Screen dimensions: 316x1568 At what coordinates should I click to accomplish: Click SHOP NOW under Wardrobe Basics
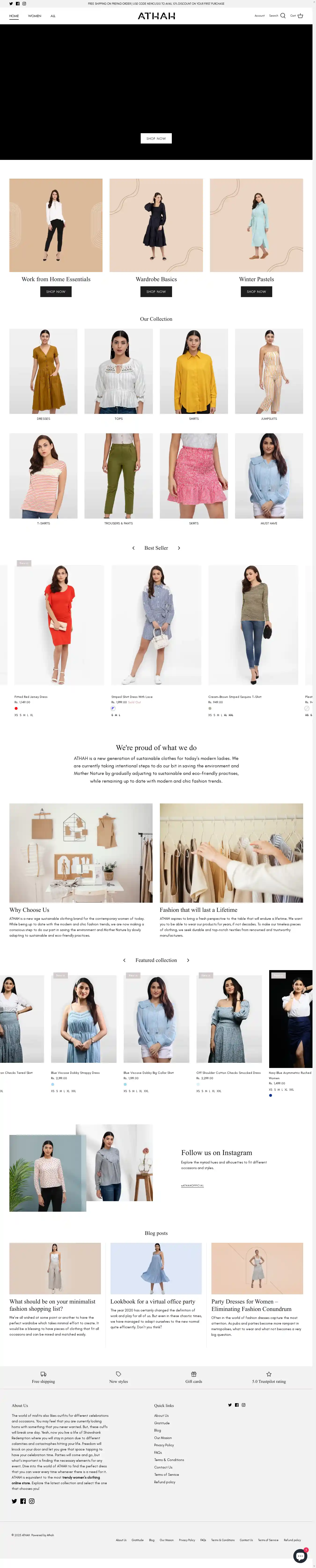(x=156, y=291)
